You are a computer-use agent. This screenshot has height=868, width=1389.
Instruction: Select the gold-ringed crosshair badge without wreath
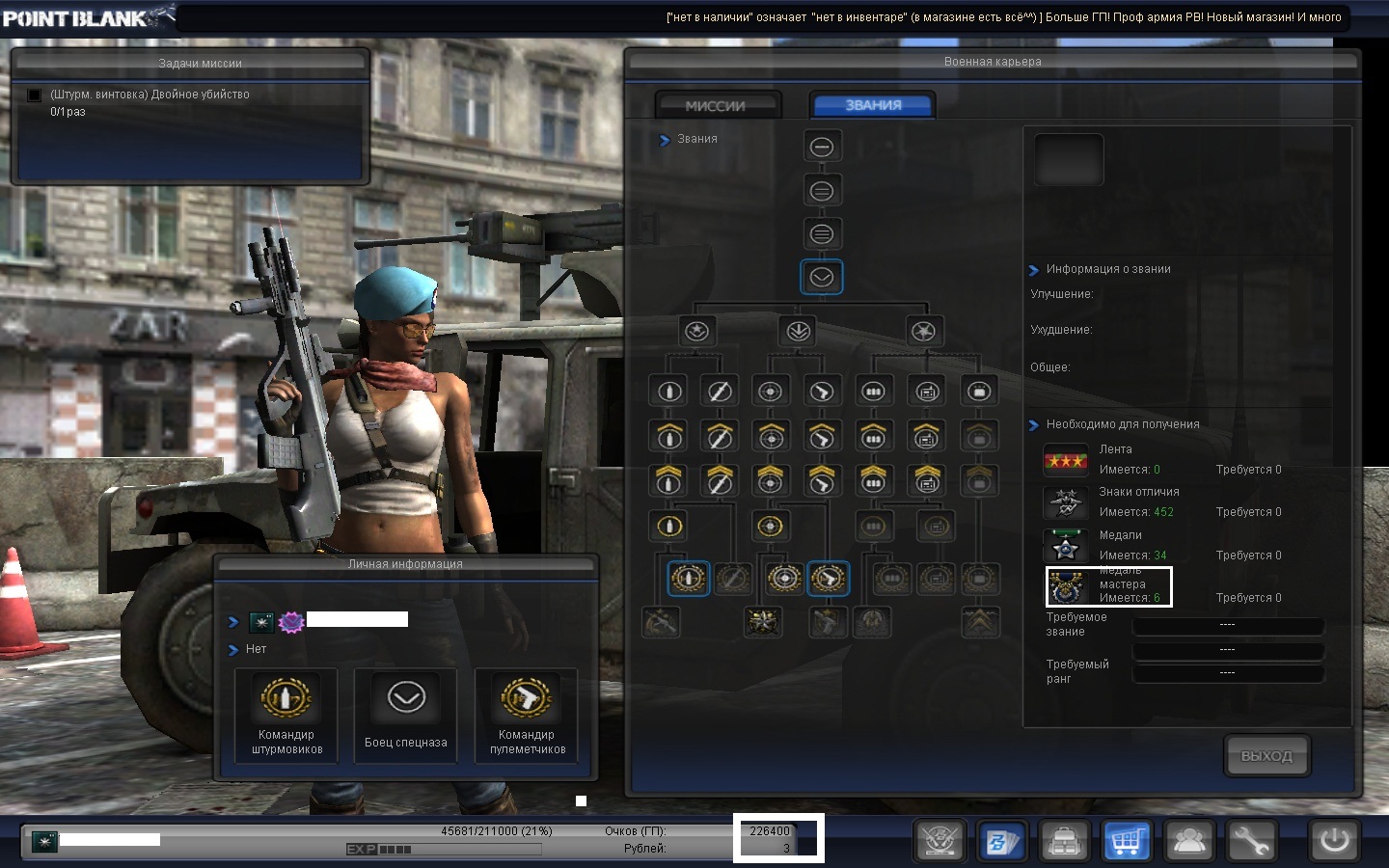click(x=771, y=527)
